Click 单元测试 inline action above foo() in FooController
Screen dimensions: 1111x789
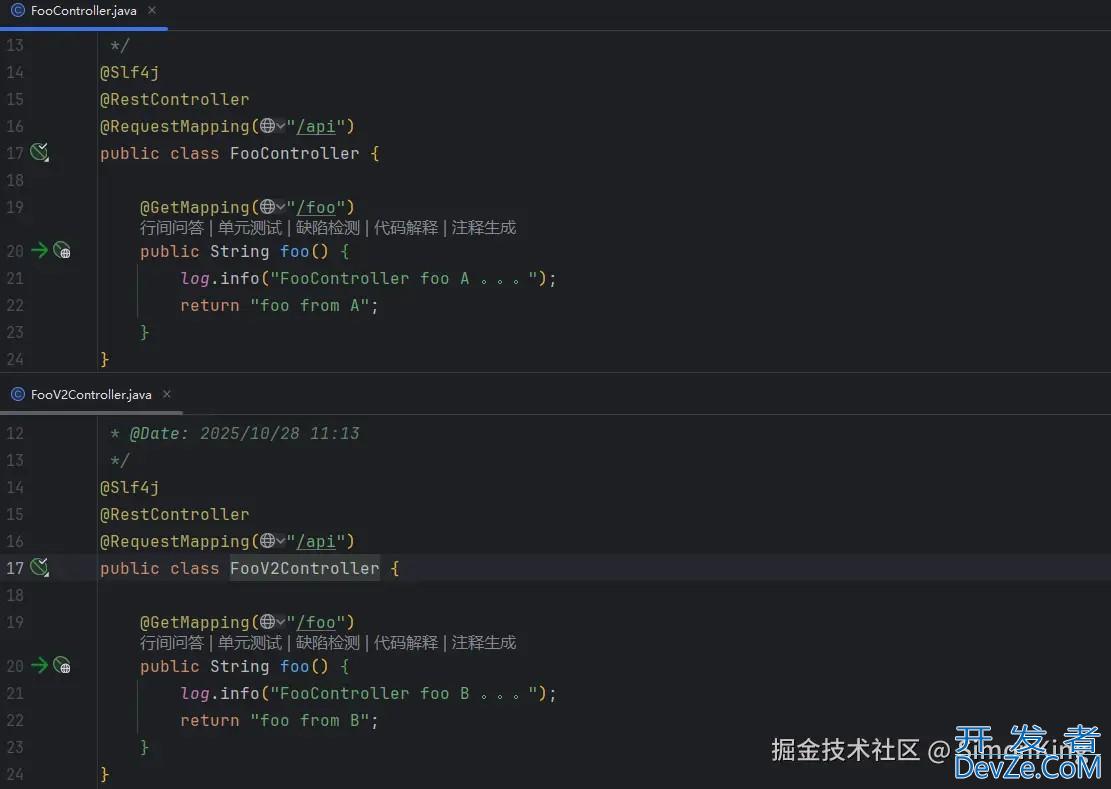pyautogui.click(x=249, y=227)
